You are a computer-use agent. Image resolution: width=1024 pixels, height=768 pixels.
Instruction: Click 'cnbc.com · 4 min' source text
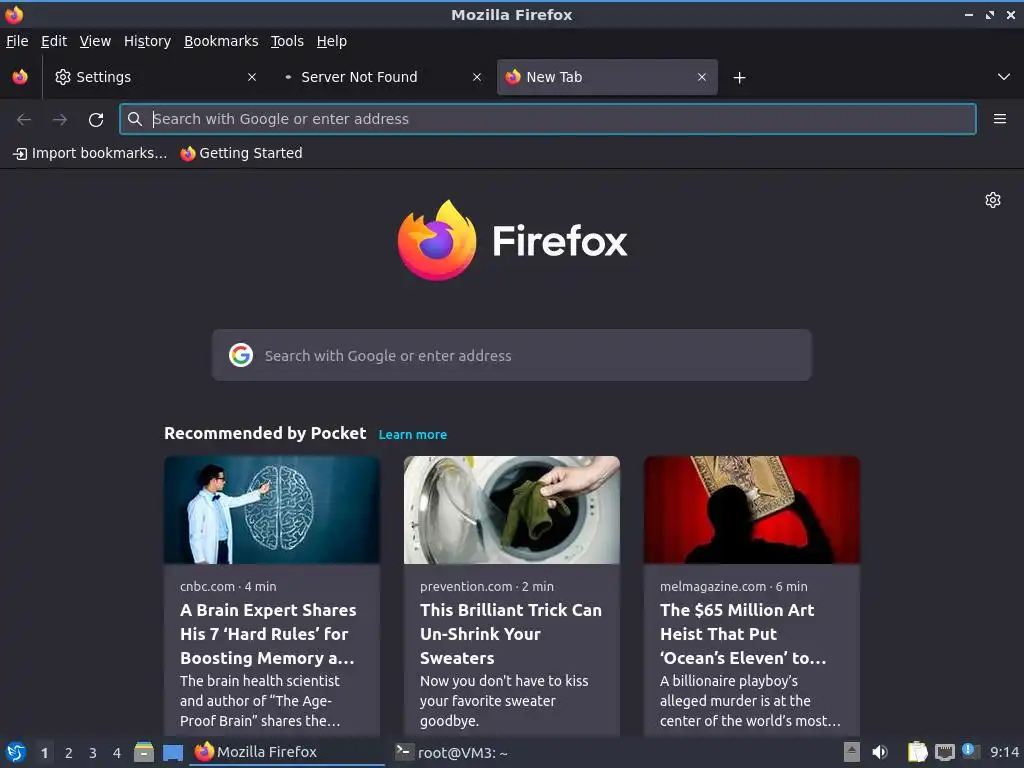(228, 586)
